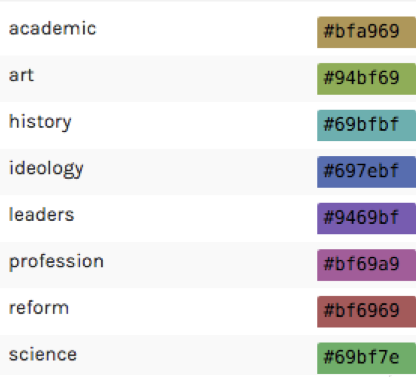The height and width of the screenshot is (377, 416).
Task: Open the art tag label
Action: click(21, 75)
